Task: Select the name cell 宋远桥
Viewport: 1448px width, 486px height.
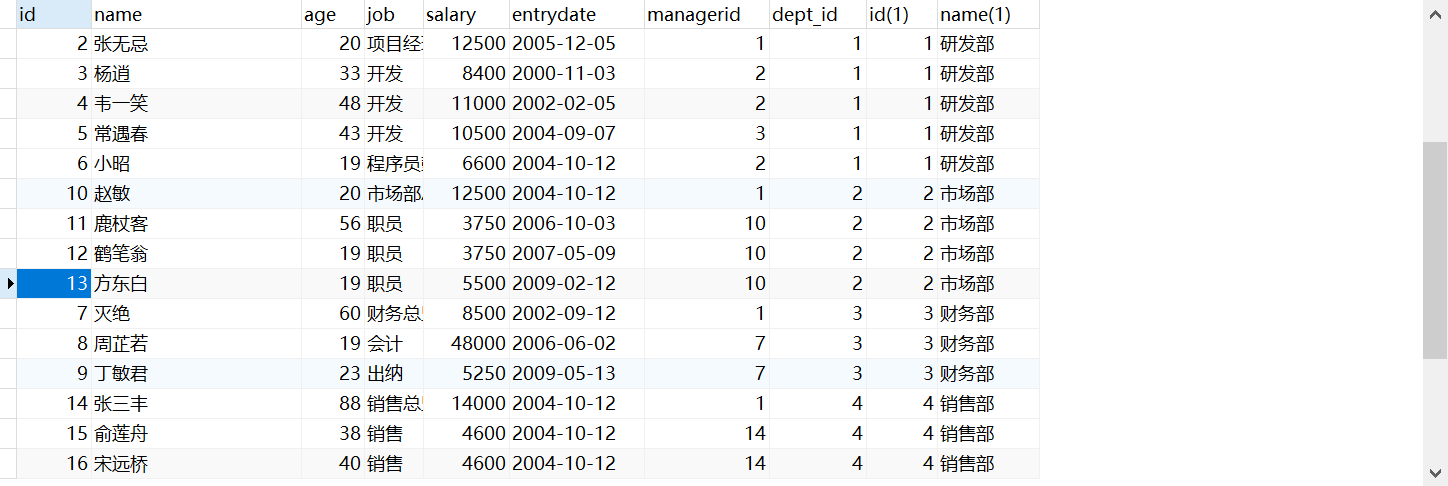Action: (196, 464)
